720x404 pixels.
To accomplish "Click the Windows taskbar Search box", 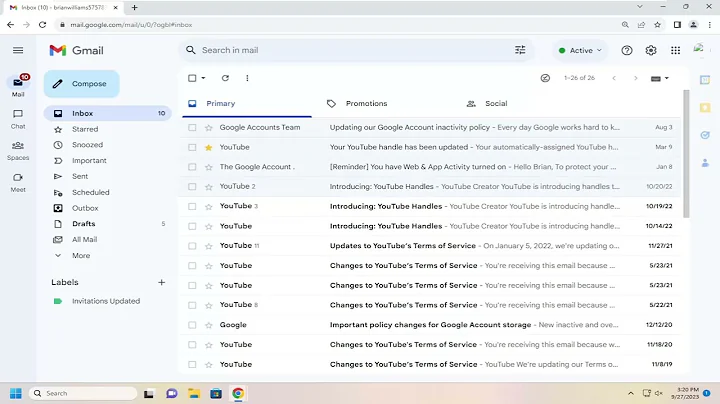I will [x=83, y=393].
